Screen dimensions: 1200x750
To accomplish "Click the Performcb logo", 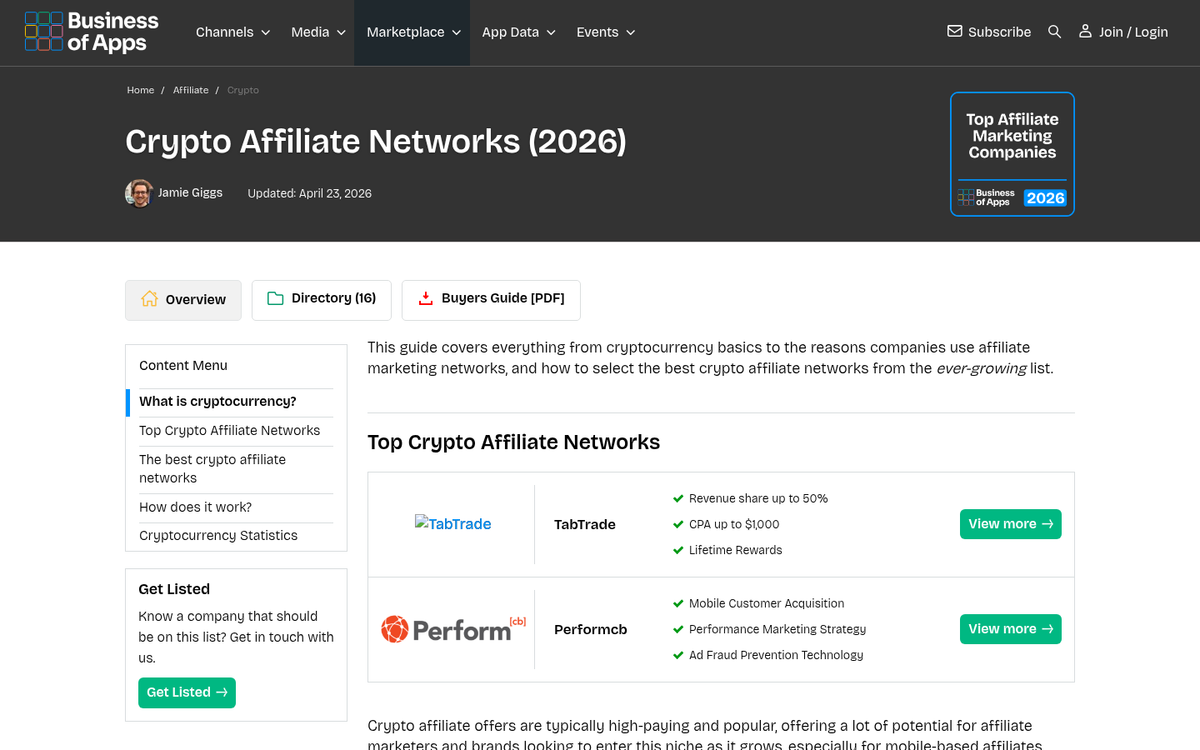I will click(452, 629).
